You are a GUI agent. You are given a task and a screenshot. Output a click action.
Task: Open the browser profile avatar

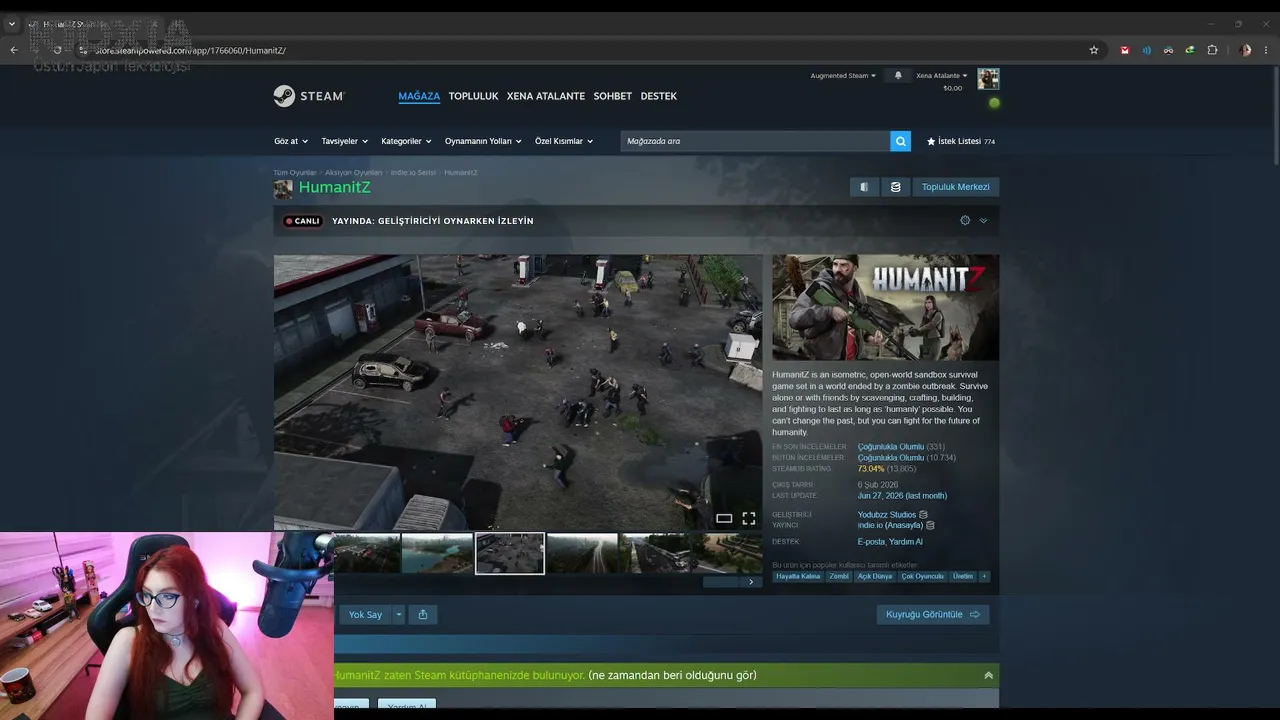point(1245,50)
